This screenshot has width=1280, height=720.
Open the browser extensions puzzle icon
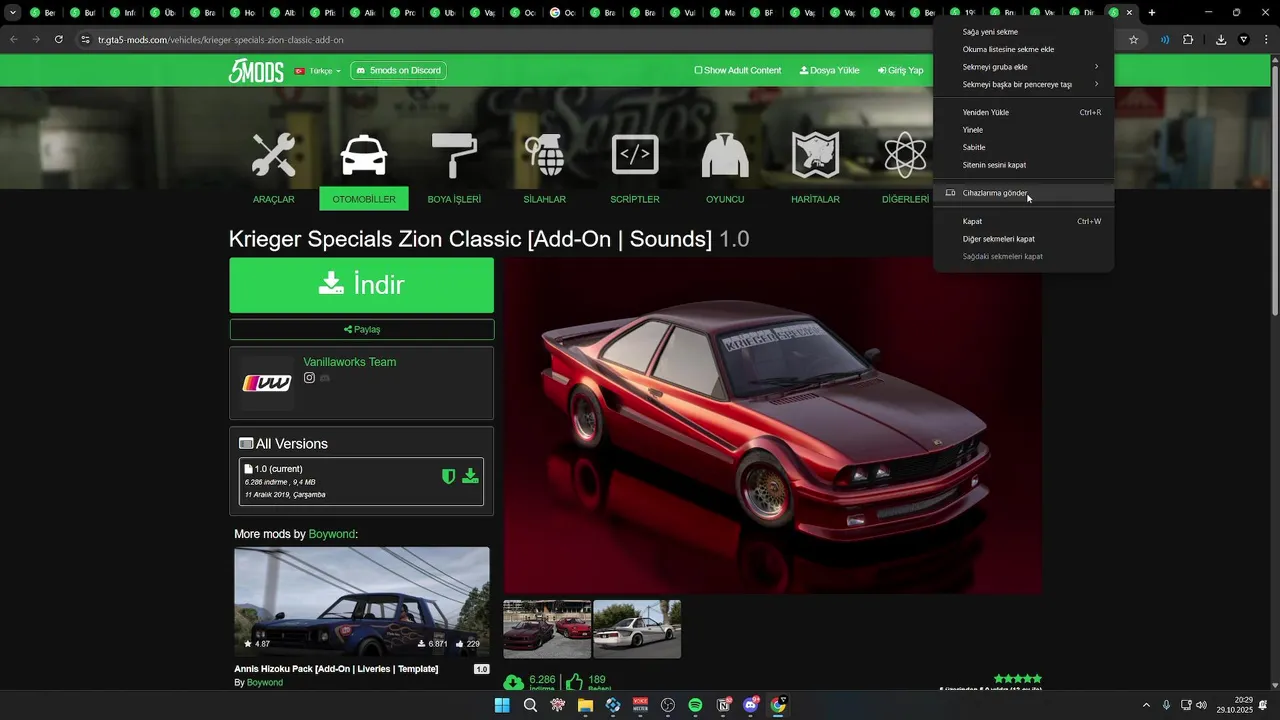(x=1188, y=40)
